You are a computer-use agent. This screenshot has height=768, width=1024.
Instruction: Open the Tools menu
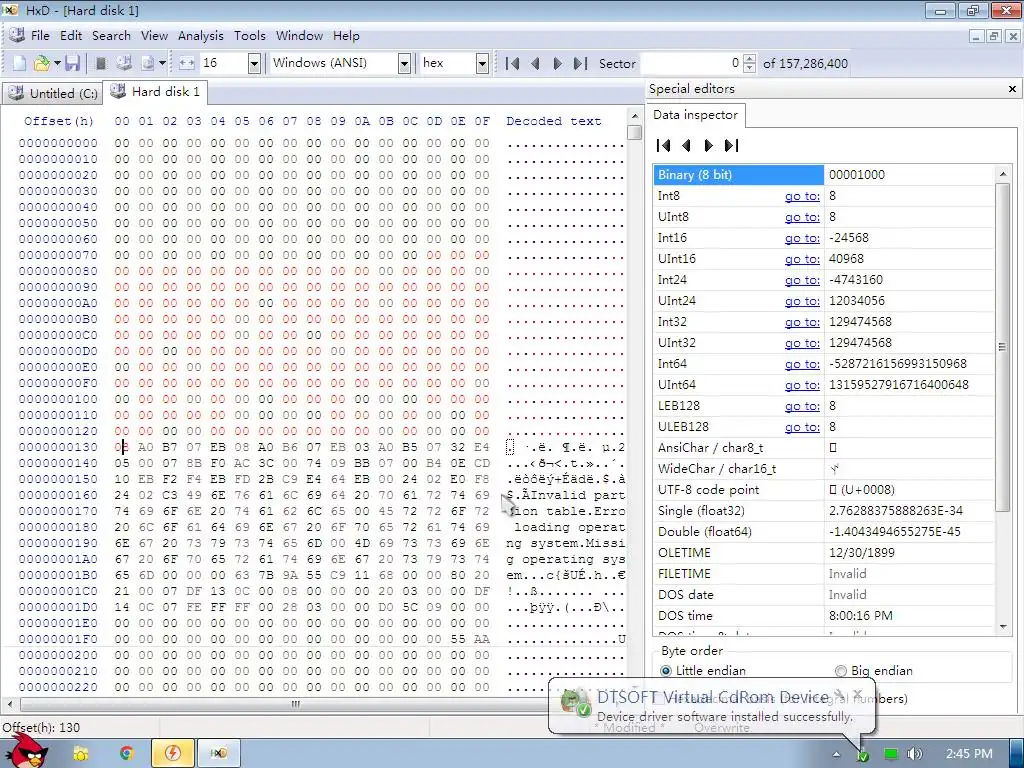click(249, 36)
